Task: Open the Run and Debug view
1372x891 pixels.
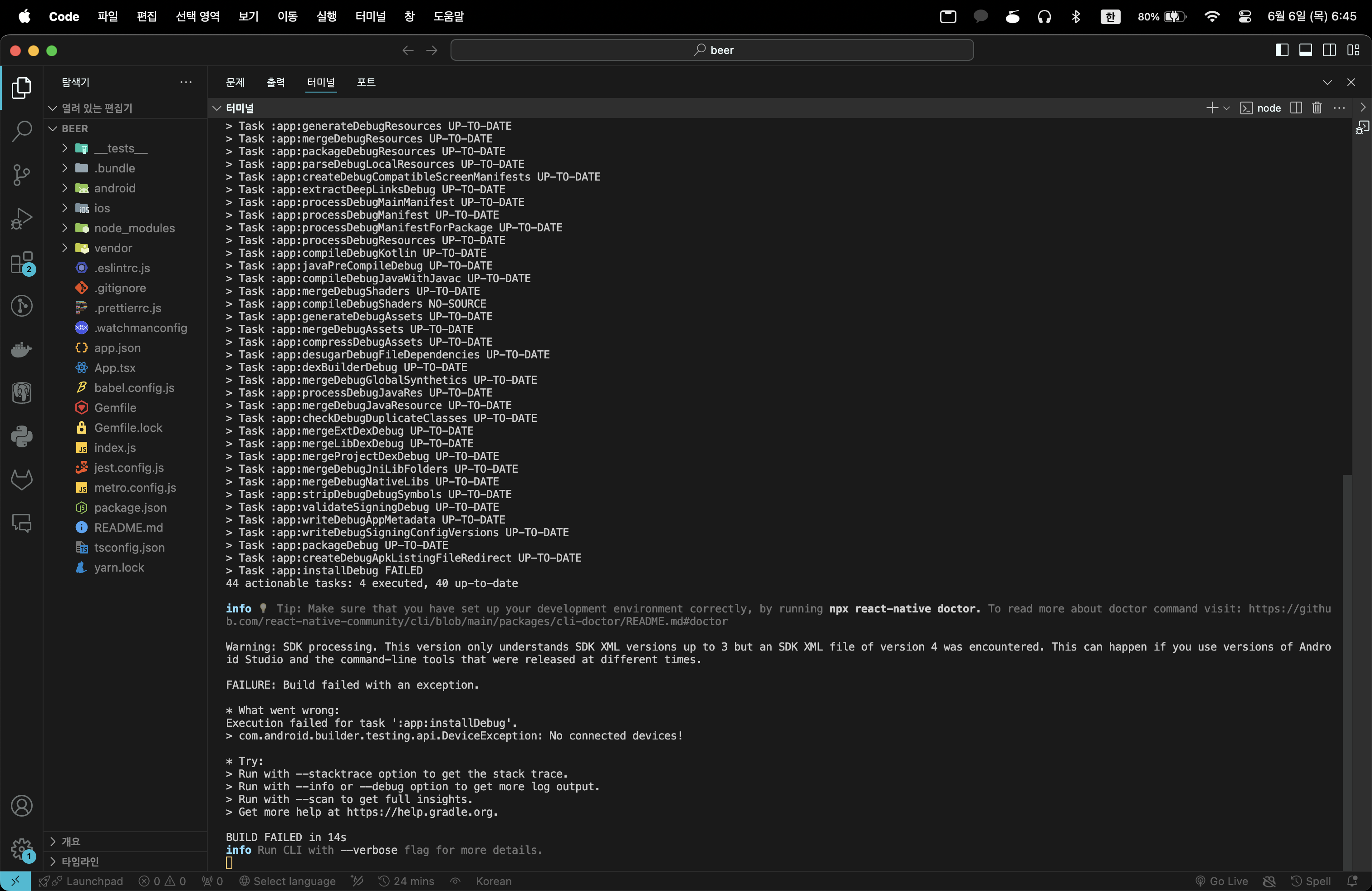Action: tap(21, 218)
